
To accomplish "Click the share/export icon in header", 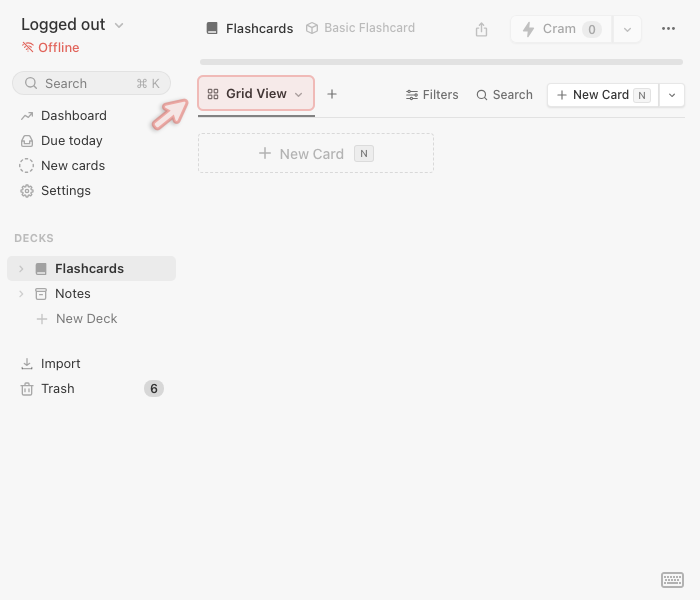I will (x=481, y=29).
